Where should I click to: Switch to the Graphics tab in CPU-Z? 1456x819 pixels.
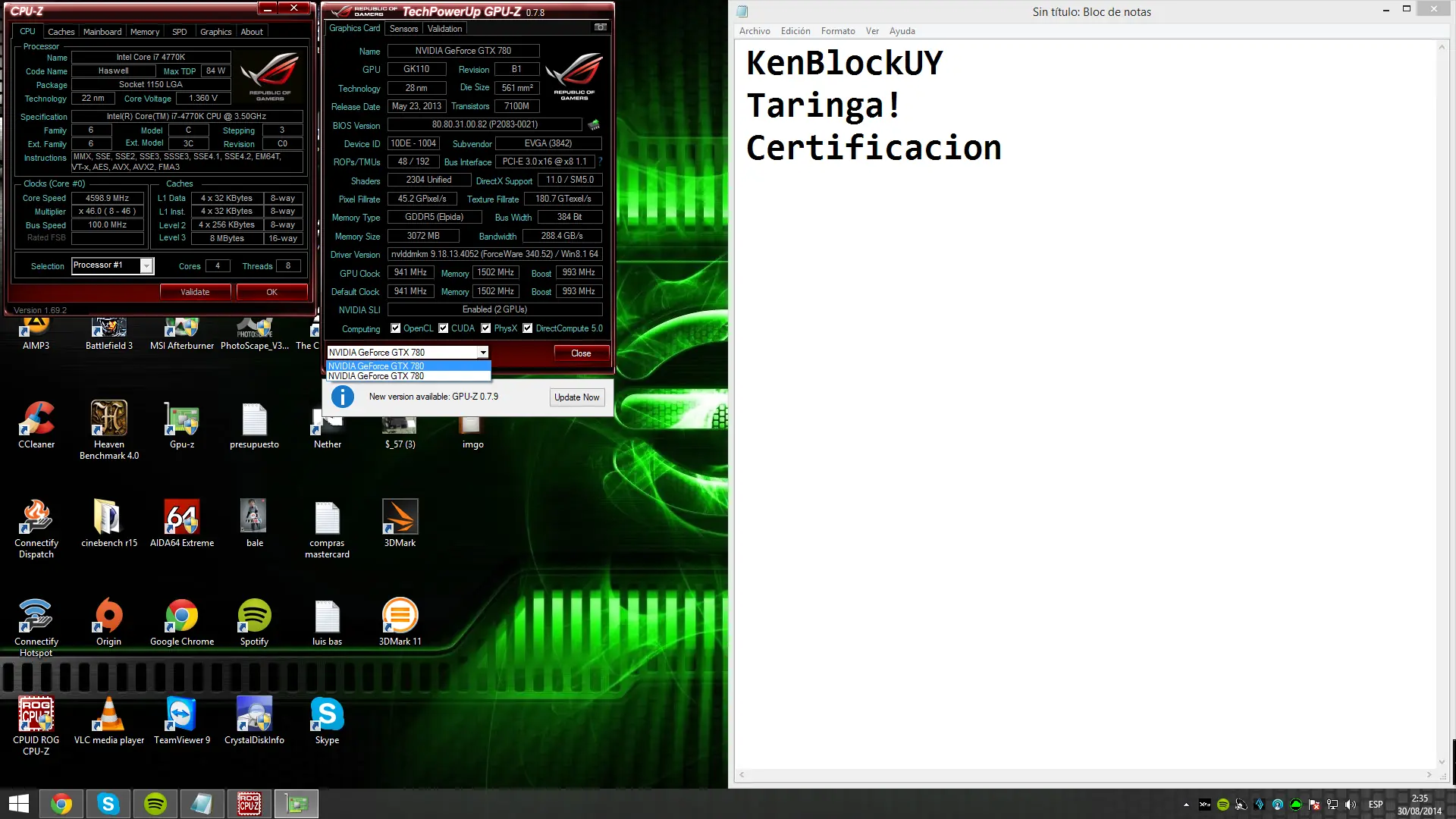point(216,32)
